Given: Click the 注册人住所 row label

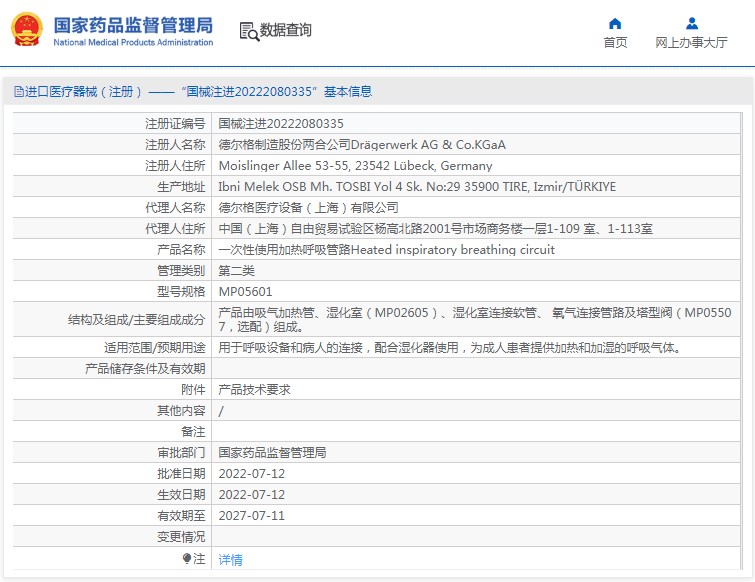Looking at the screenshot, I should 175,166.
